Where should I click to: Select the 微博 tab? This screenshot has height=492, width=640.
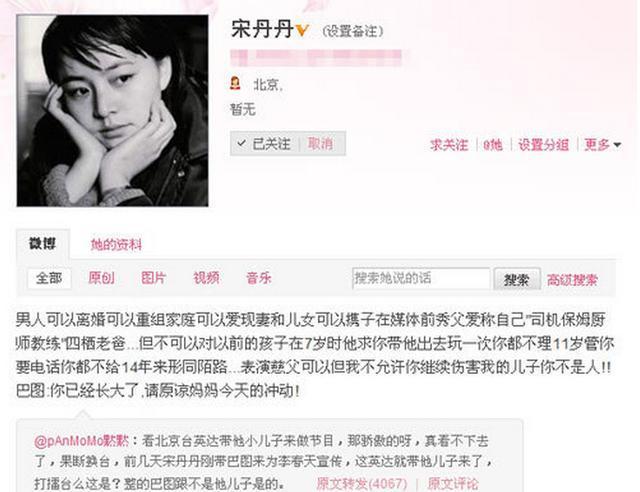click(42, 244)
